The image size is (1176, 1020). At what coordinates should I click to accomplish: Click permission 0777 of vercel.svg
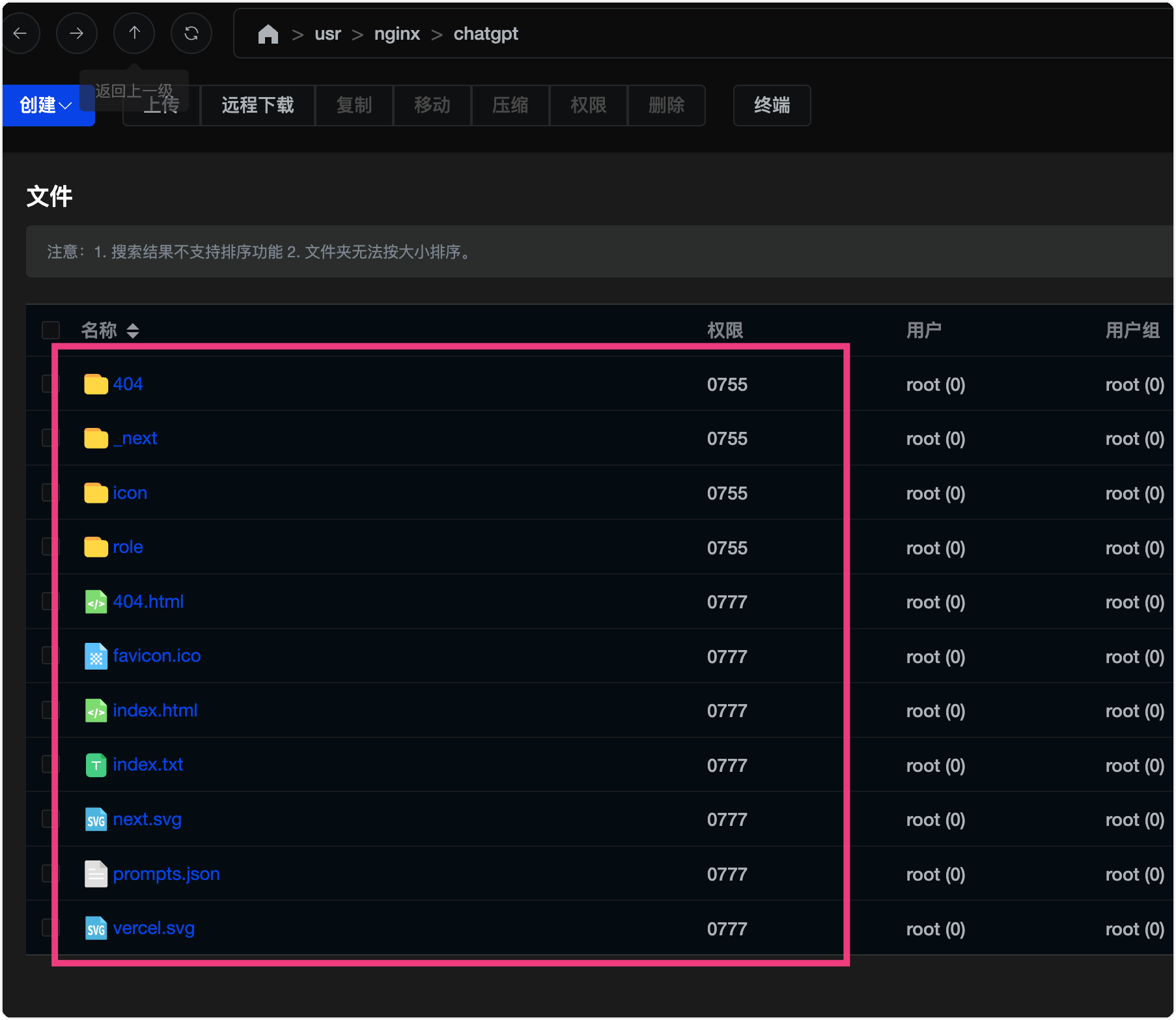tap(727, 929)
